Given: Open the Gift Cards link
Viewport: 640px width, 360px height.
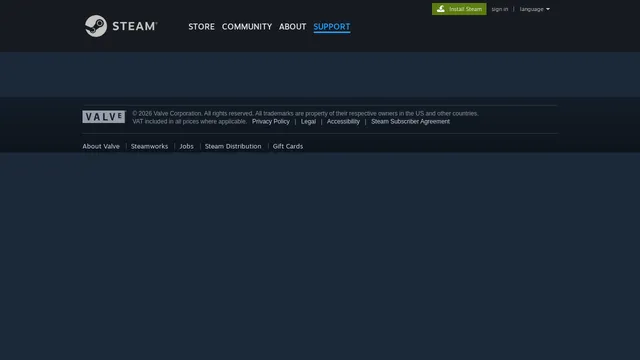Looking at the screenshot, I should point(288,146).
